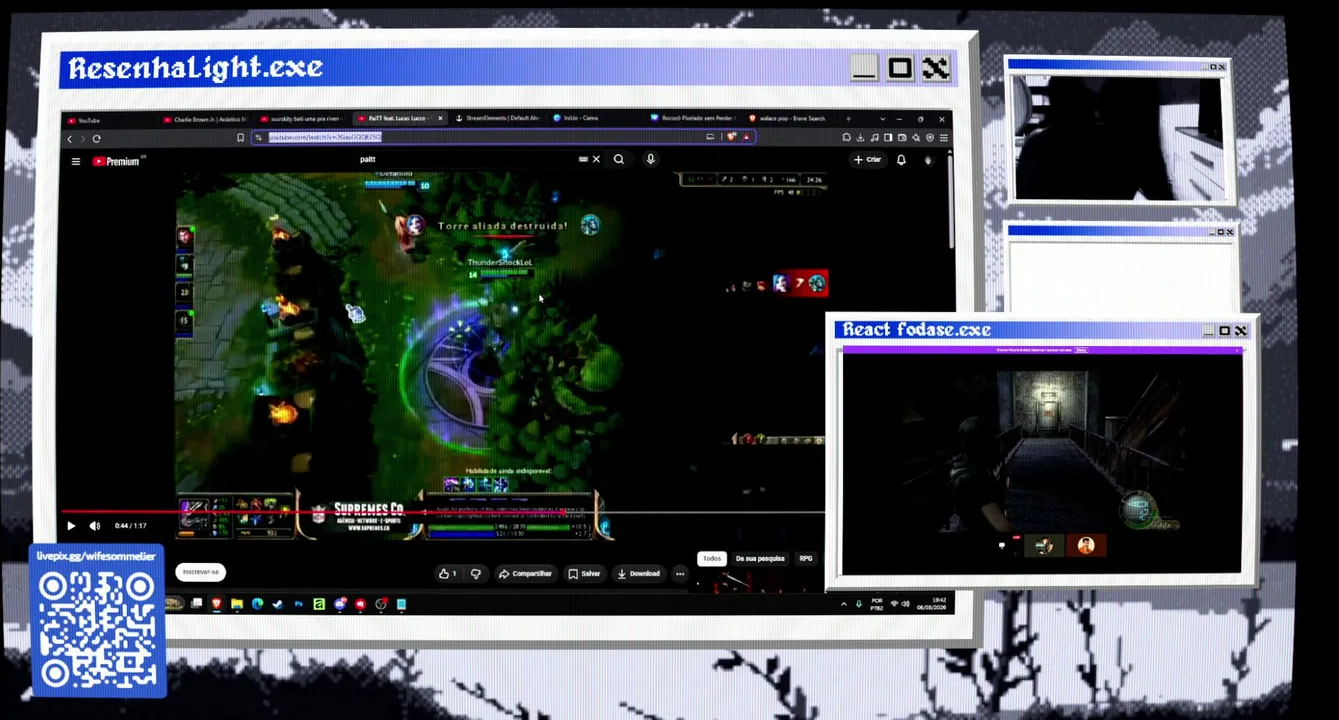Click the Criar create button
The height and width of the screenshot is (720, 1339).
(x=867, y=160)
